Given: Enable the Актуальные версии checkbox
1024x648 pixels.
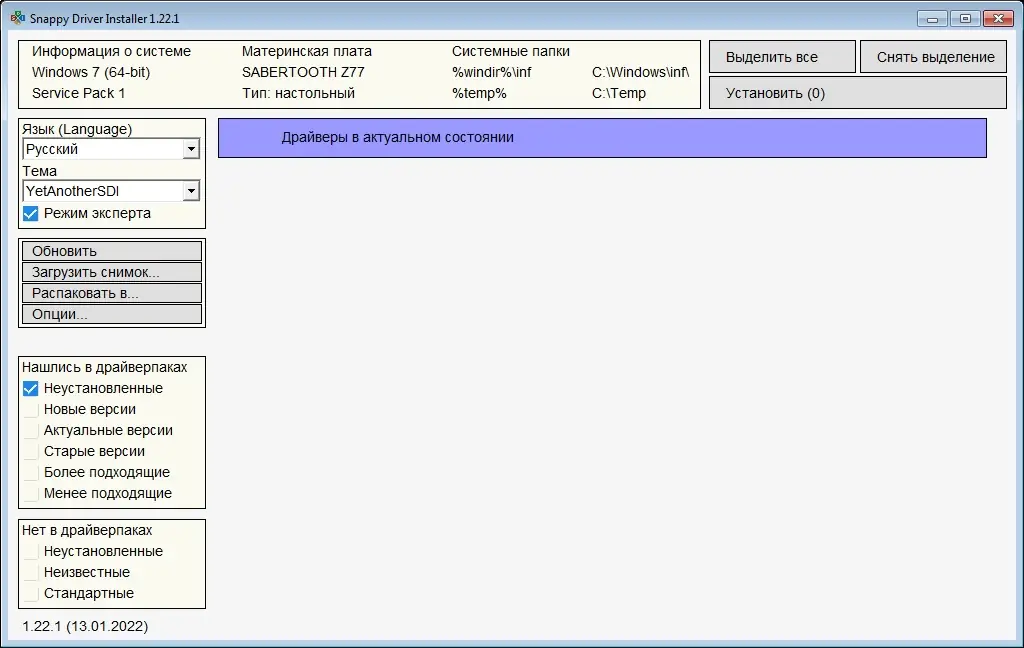Looking at the screenshot, I should coord(30,430).
